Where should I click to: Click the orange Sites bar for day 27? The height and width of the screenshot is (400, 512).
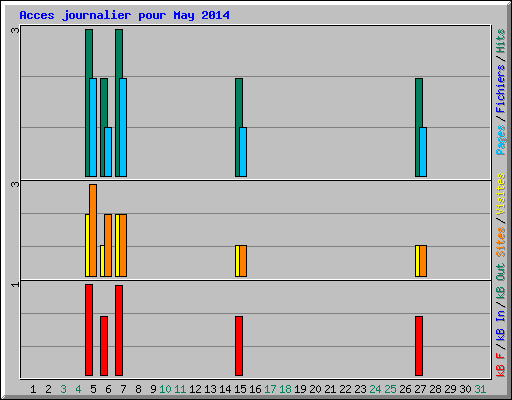tap(423, 261)
